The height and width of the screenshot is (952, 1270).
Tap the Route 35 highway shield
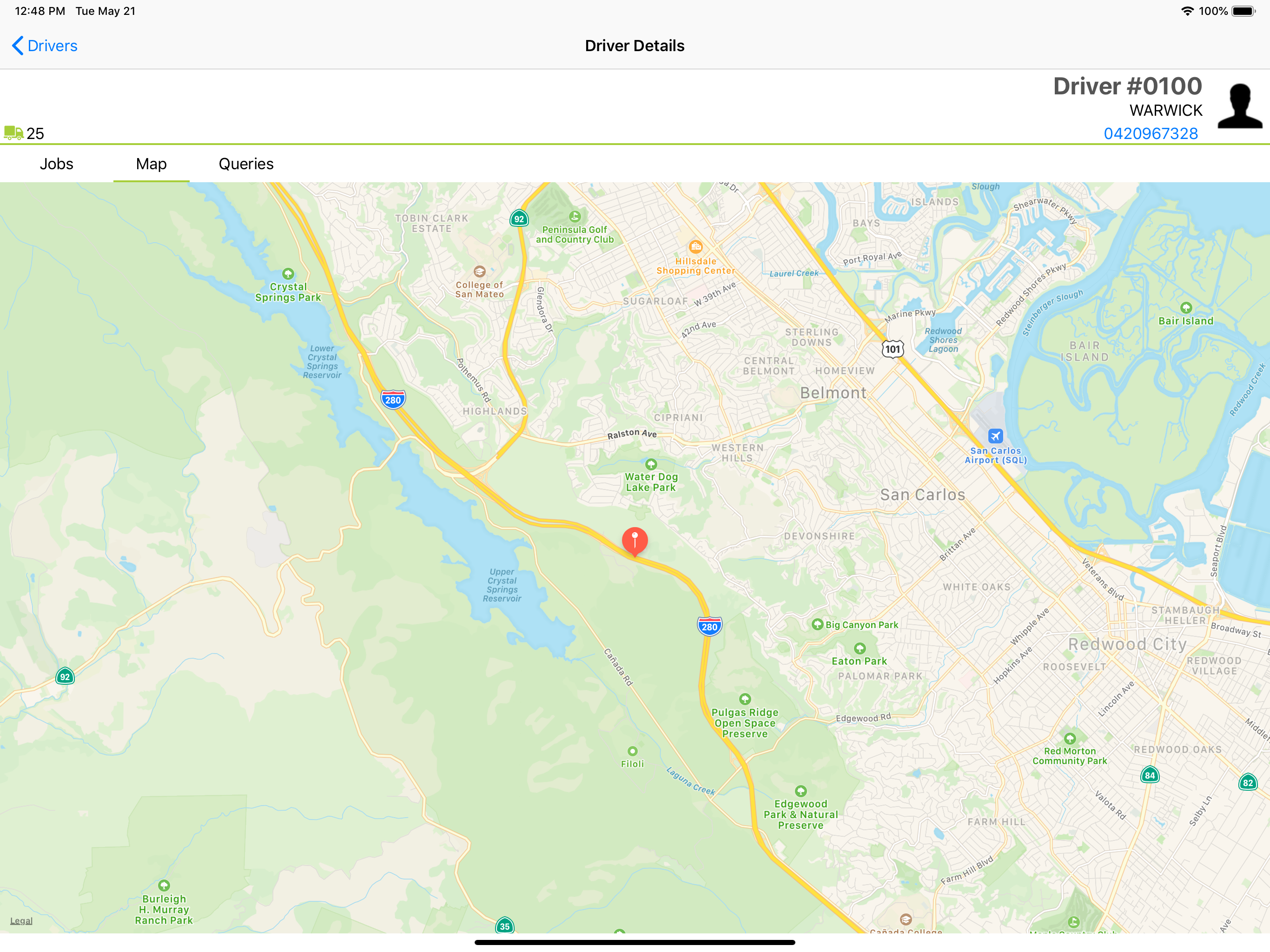pyautogui.click(x=505, y=926)
